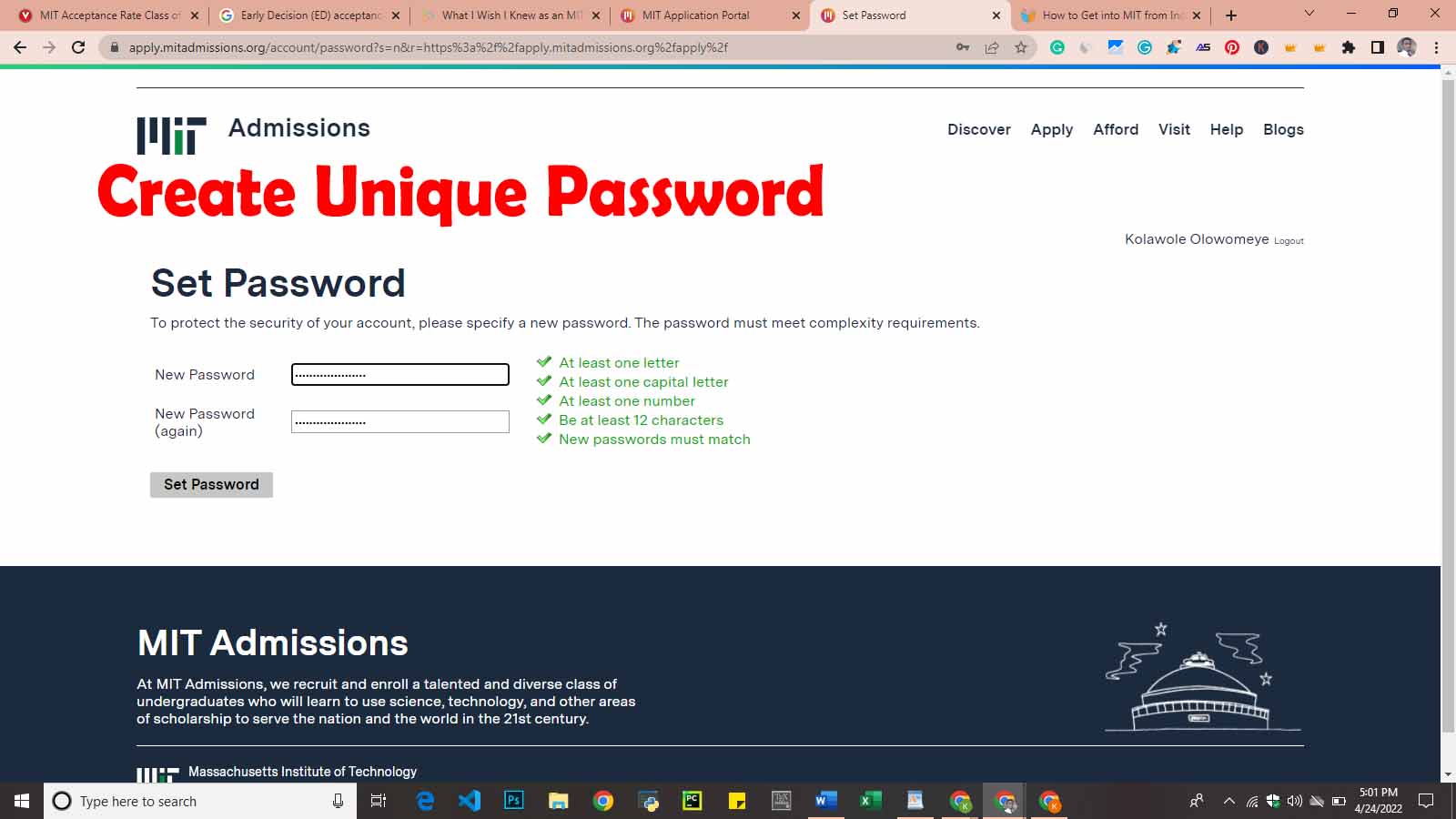The image size is (1456, 819).
Task: Open the Afford navigation menu
Action: coord(1116,129)
